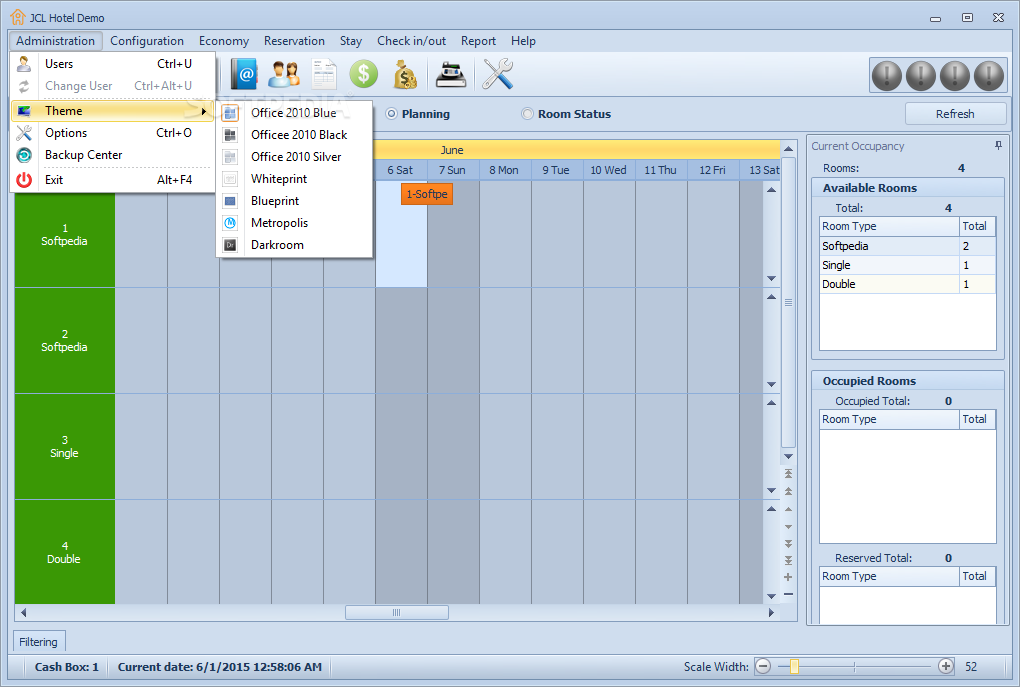Click the fourth alert exclamation indicator

click(x=989, y=75)
